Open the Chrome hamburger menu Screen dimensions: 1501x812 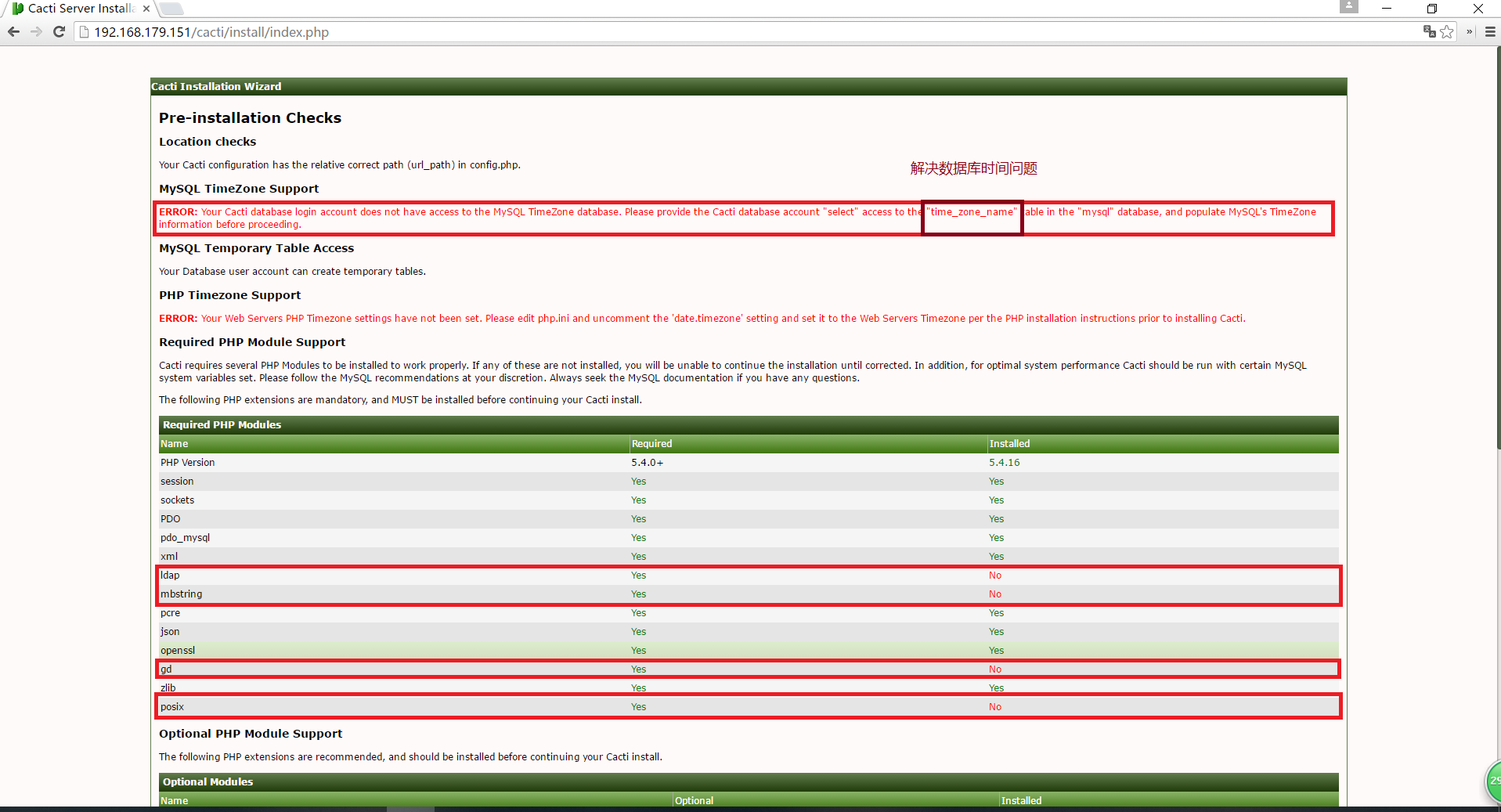tap(1490, 32)
